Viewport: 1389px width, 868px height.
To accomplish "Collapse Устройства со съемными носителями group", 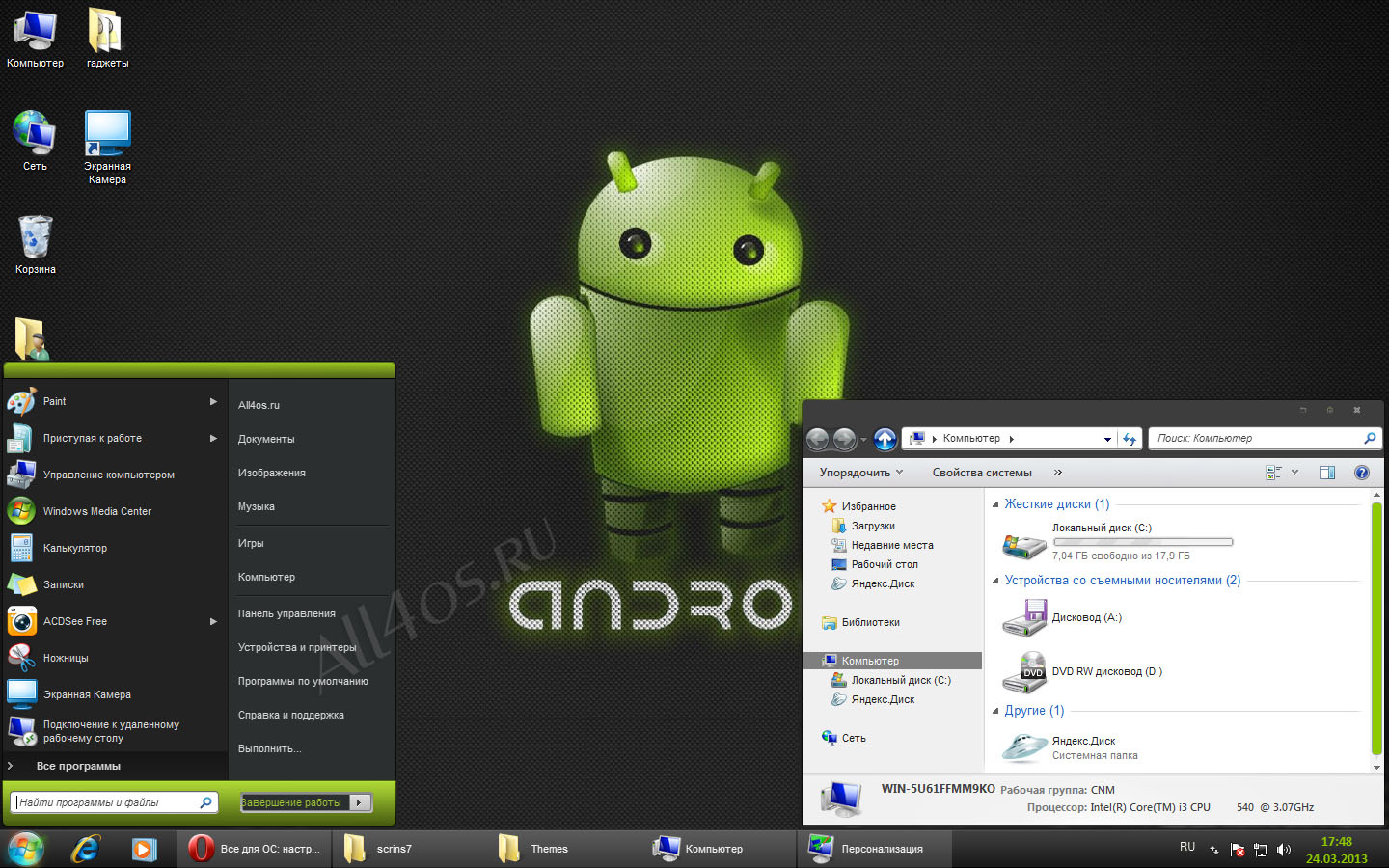I will tap(995, 581).
